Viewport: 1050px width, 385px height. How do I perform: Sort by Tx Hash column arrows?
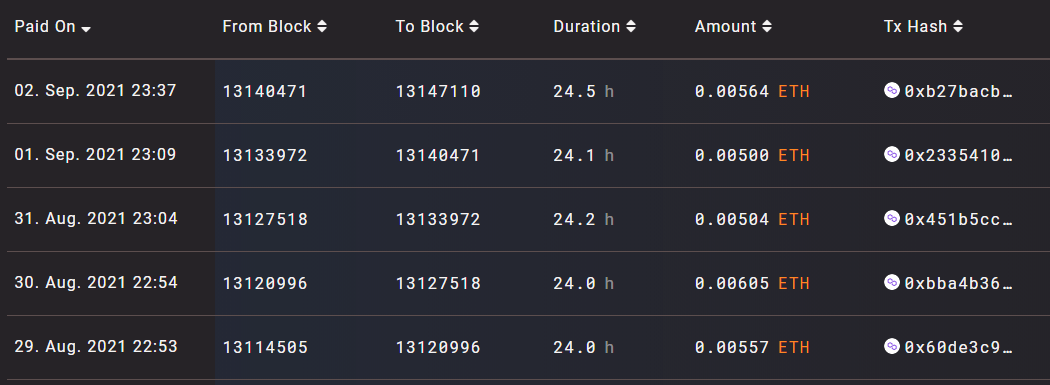958,27
